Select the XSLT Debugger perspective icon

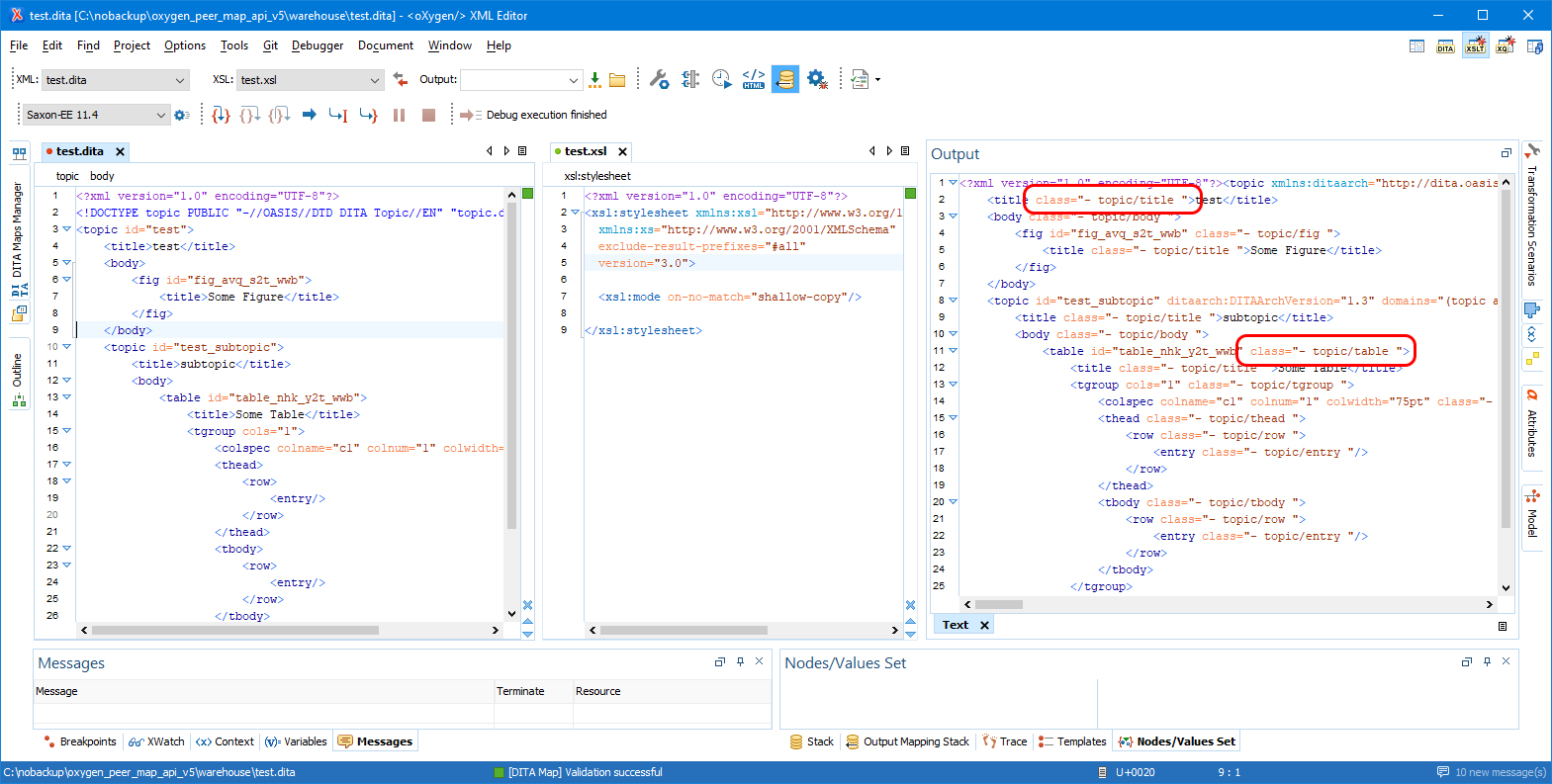click(x=1475, y=46)
